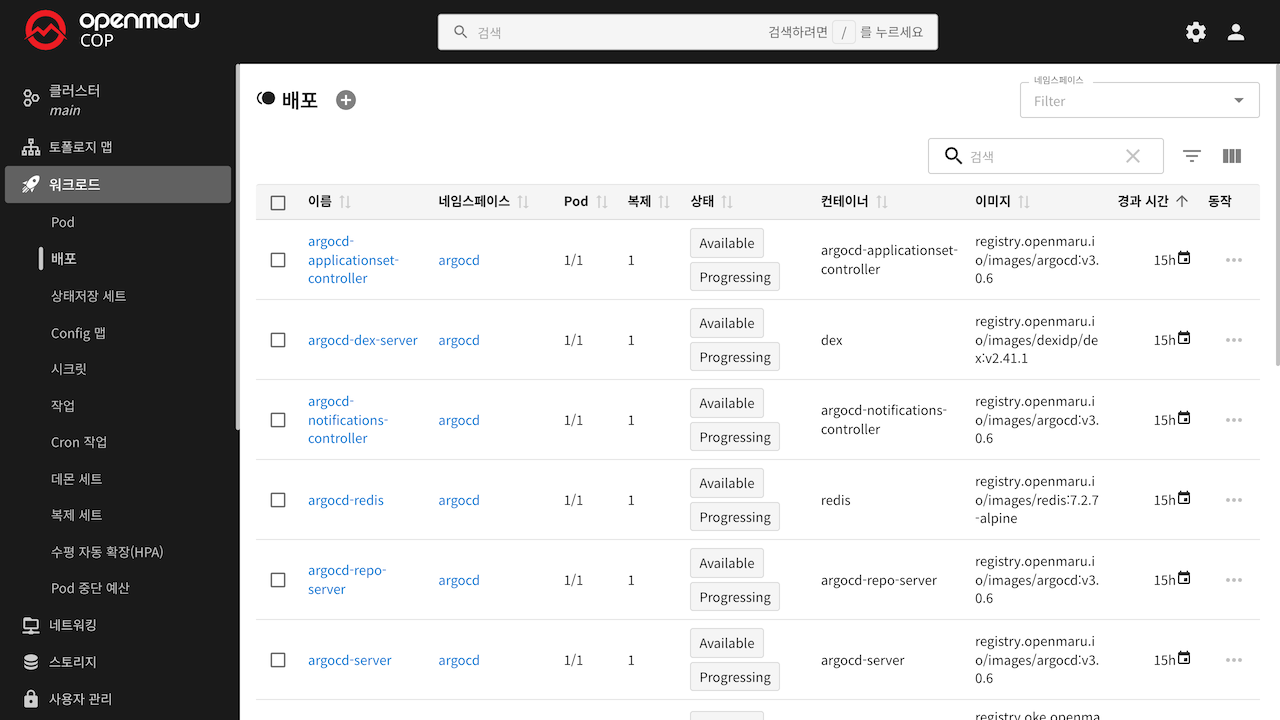Open the settings gear icon
1280x720 pixels.
(x=1195, y=32)
